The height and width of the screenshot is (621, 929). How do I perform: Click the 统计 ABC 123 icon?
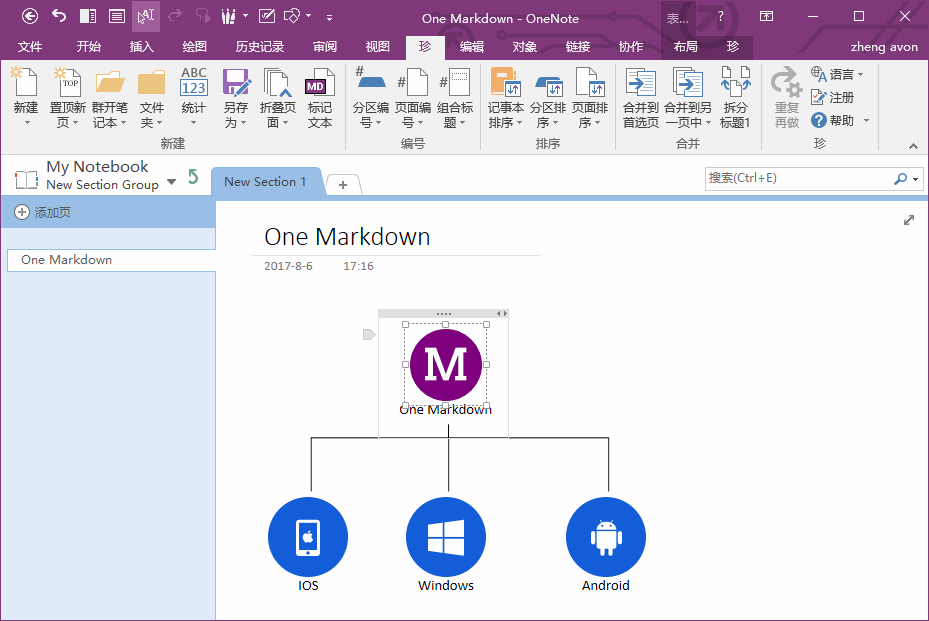(x=194, y=81)
